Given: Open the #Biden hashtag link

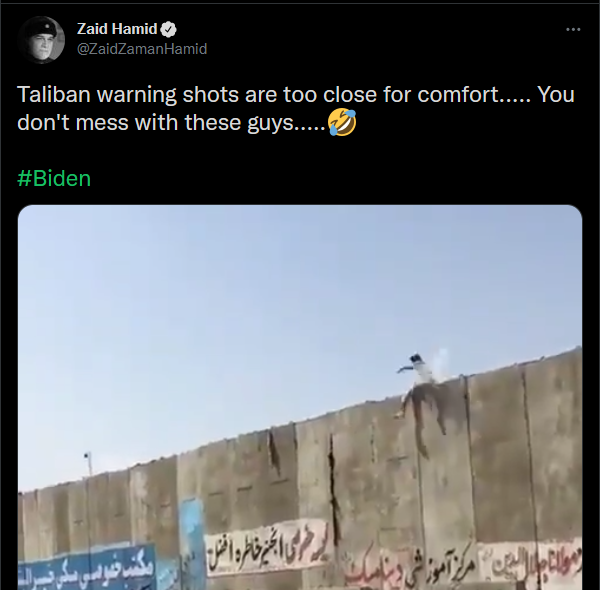Looking at the screenshot, I should [x=54, y=179].
